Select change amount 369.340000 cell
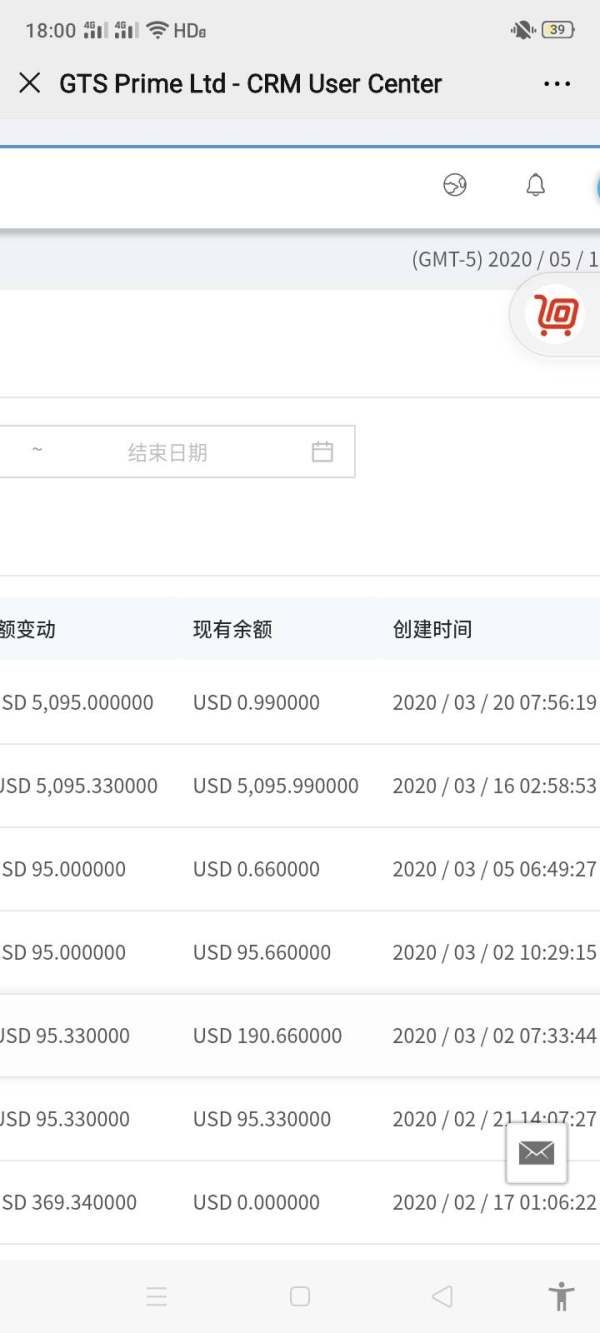The width and height of the screenshot is (600, 1333). pos(69,1203)
